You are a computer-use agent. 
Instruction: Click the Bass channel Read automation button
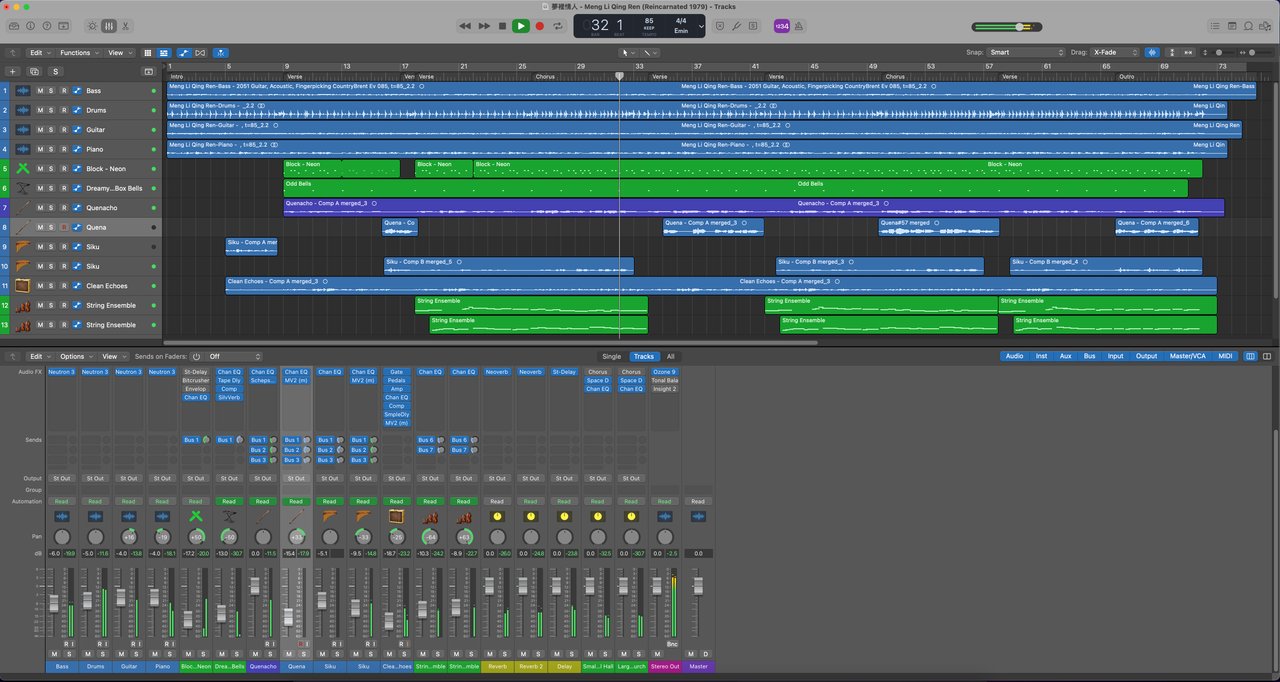pos(62,501)
